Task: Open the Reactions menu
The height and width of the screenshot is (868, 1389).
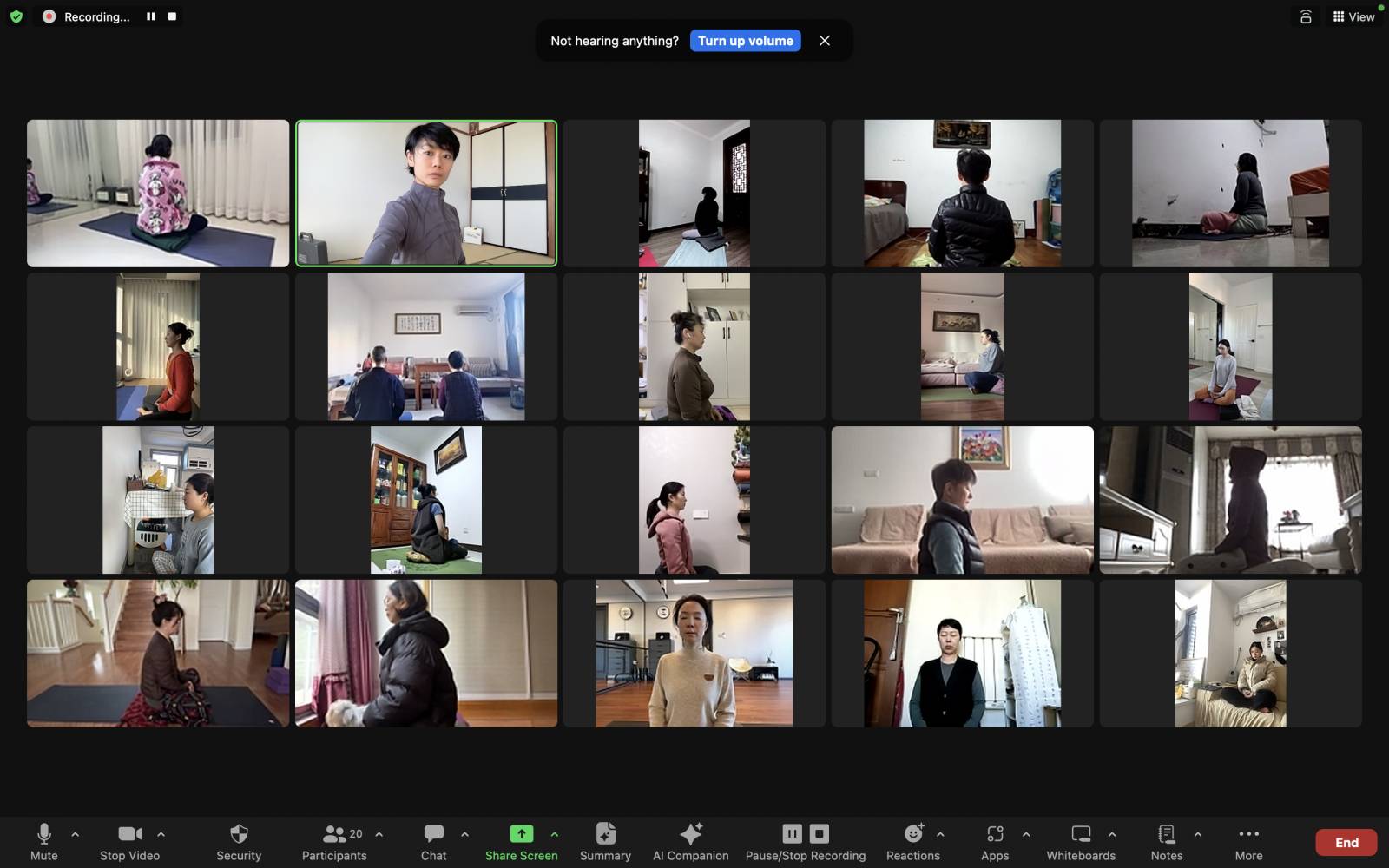Action: coord(912,835)
